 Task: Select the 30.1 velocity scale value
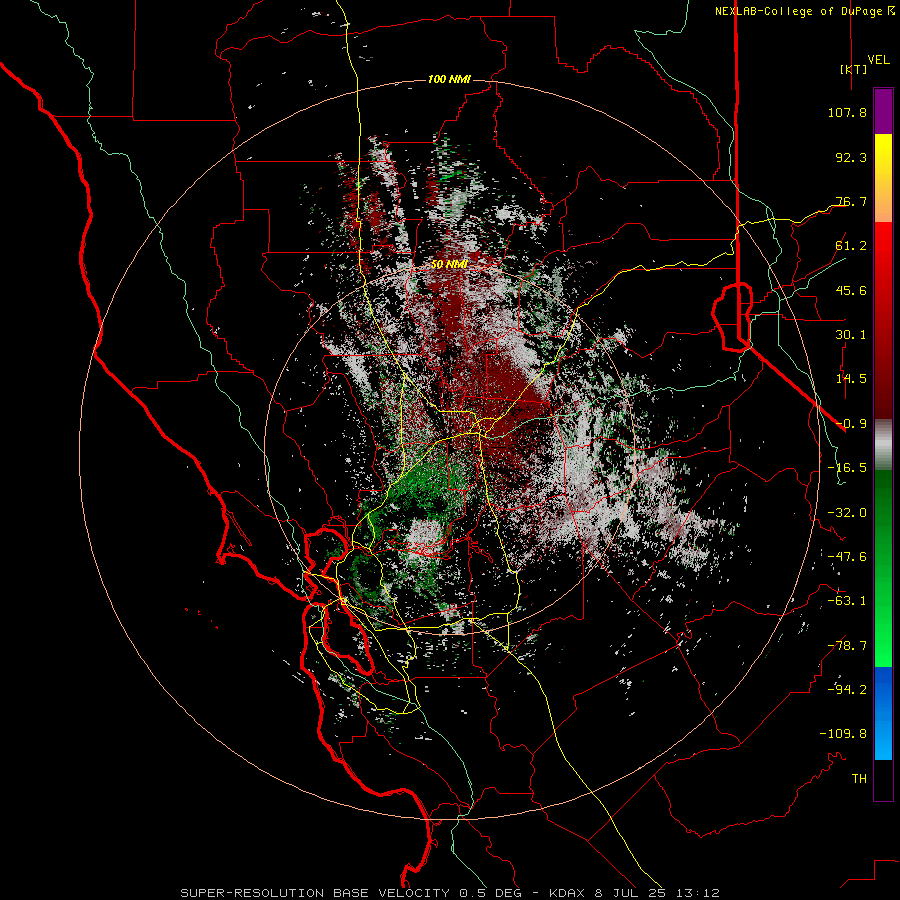point(851,335)
